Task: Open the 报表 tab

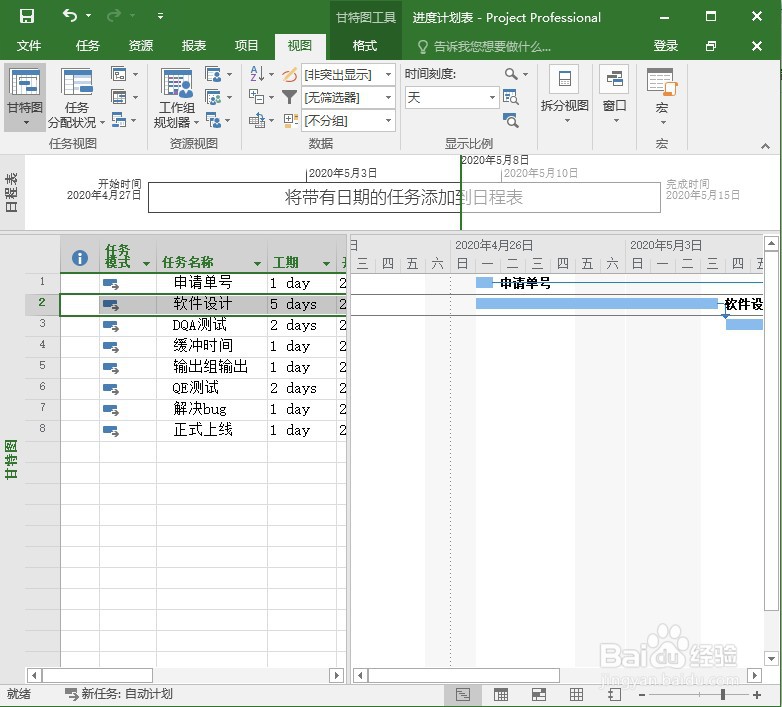Action: coord(194,46)
